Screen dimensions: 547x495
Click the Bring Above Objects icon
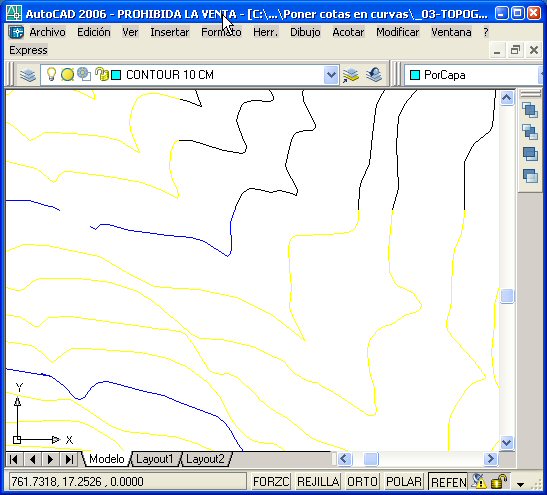[x=530, y=154]
